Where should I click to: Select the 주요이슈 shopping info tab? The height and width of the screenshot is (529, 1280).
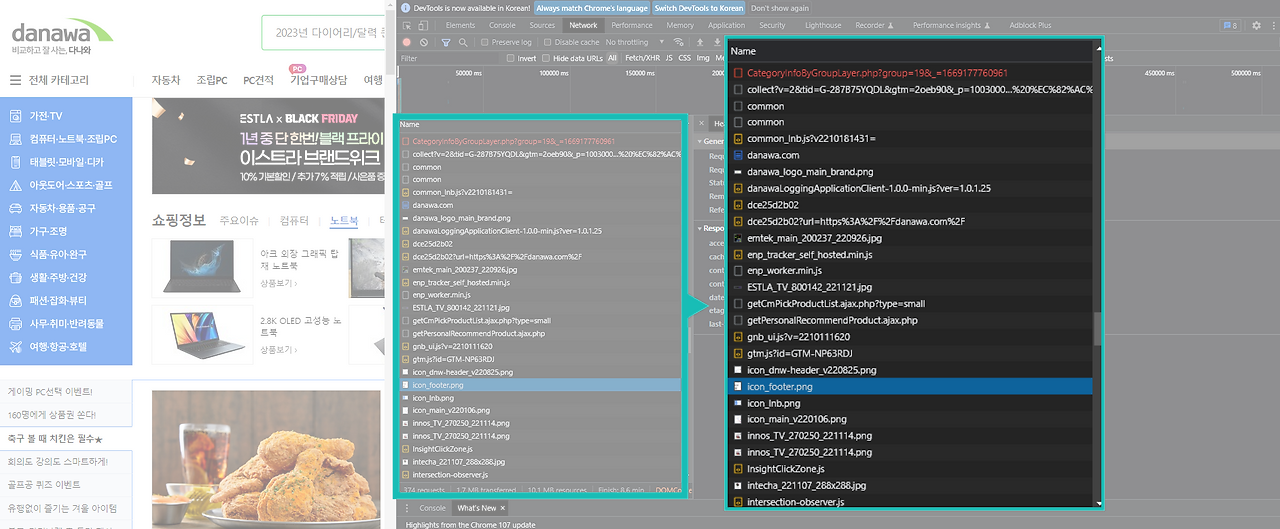tap(239, 220)
